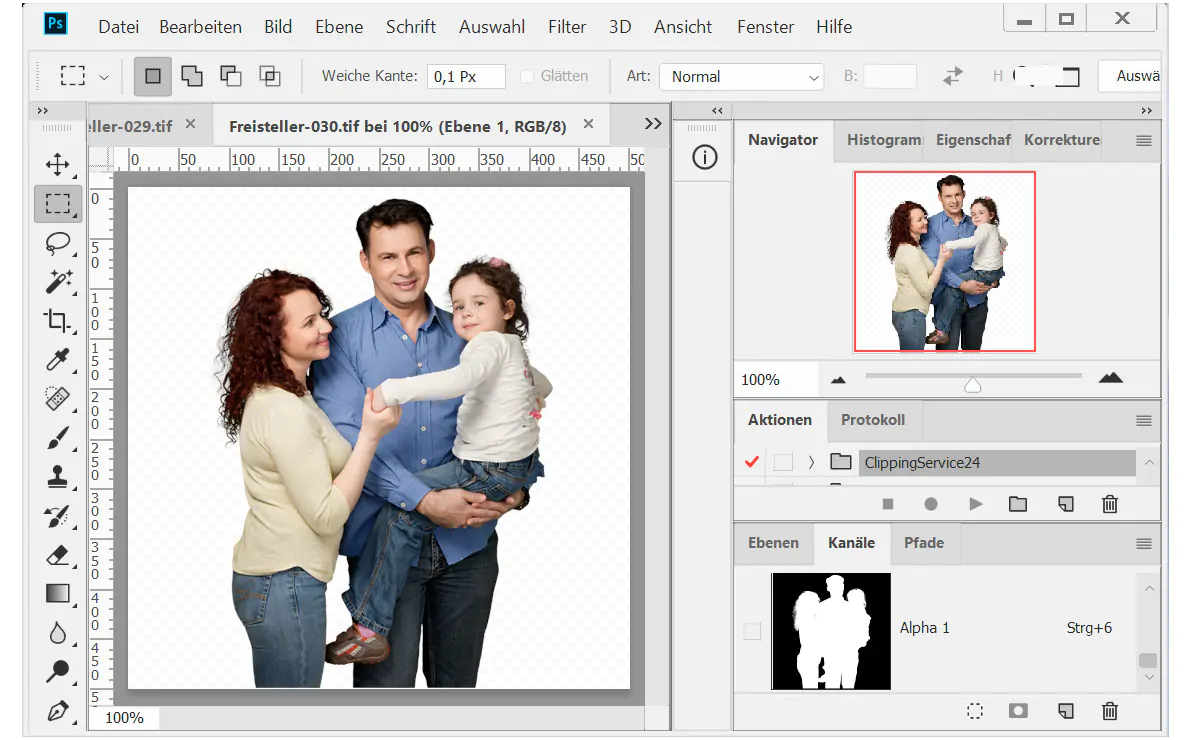The height and width of the screenshot is (740, 1192).
Task: Open the marquee tool preset dropdown arrow
Action: pyautogui.click(x=104, y=76)
